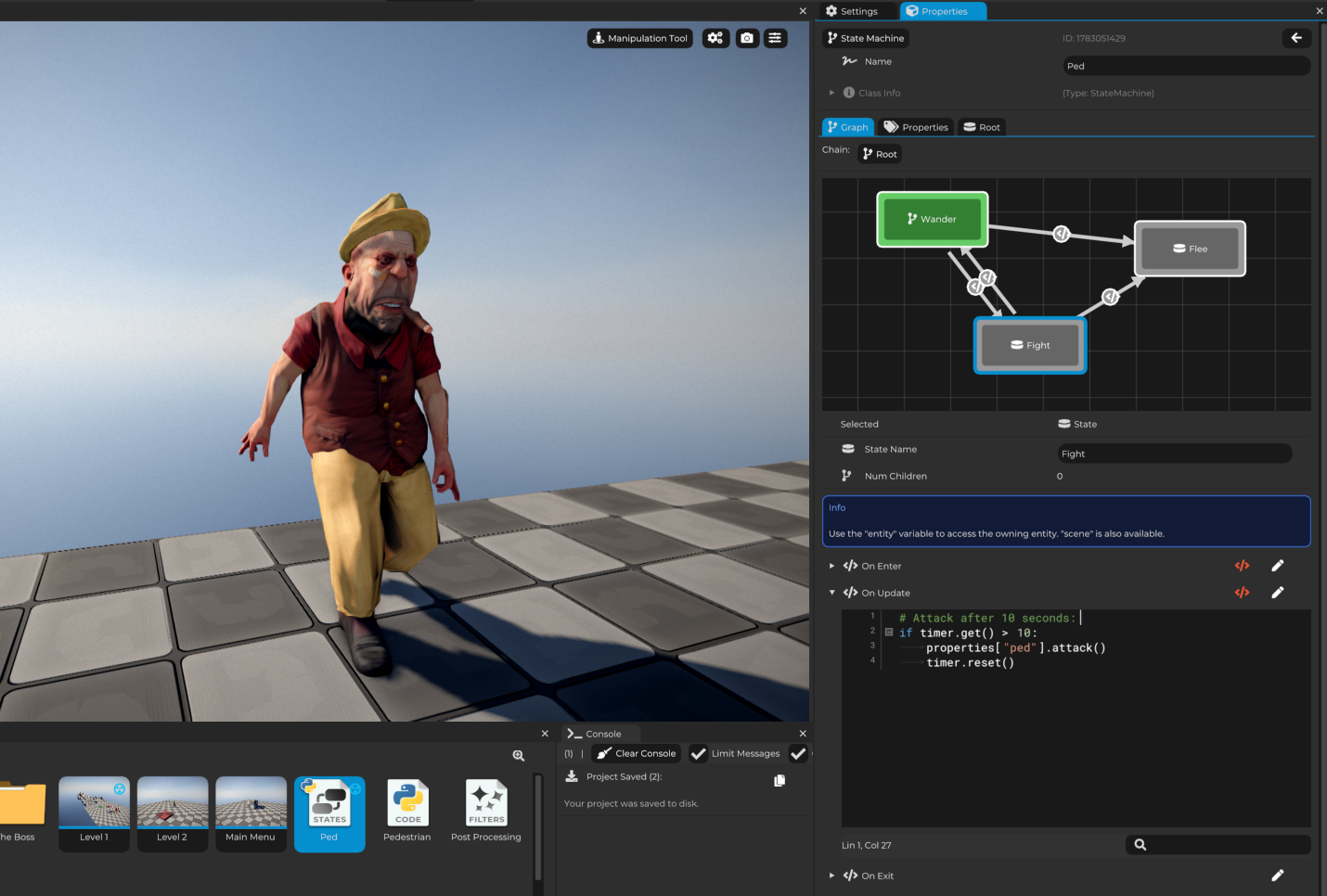Image resolution: width=1327 pixels, height=896 pixels.
Task: Open the viewport filters sliders icon
Action: tap(775, 38)
